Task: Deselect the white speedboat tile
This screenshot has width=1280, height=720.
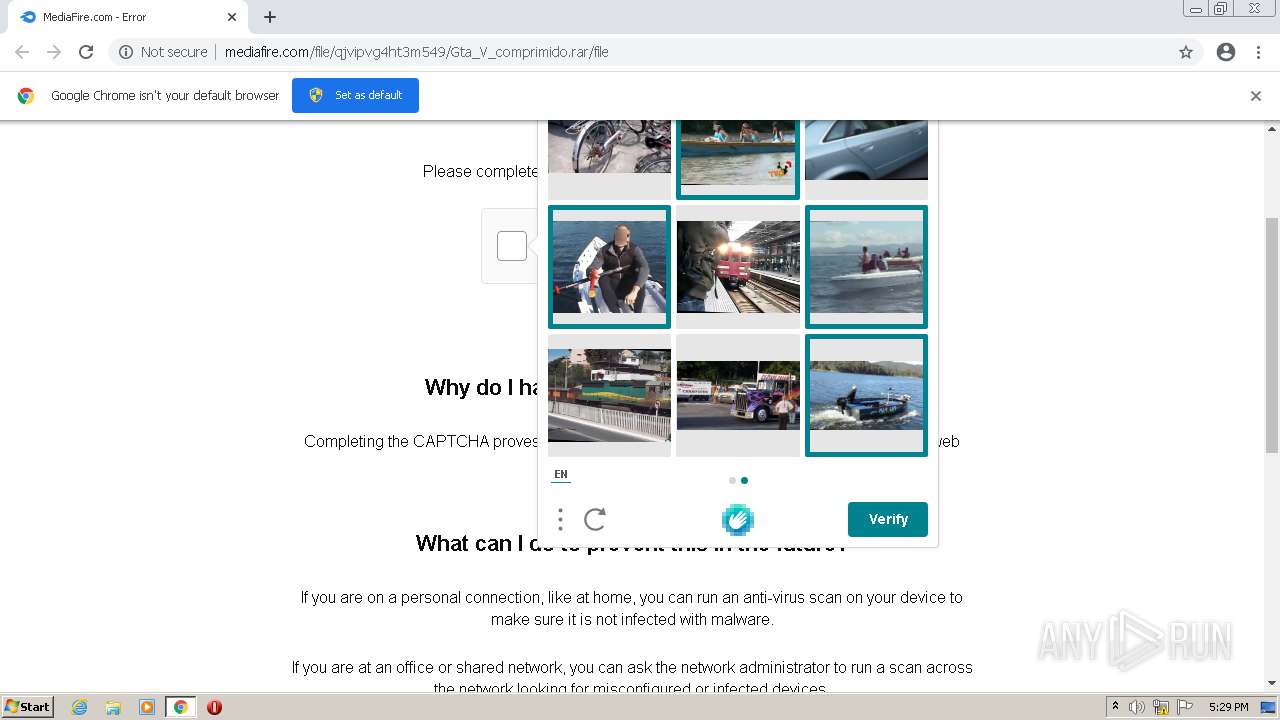Action: (x=866, y=267)
